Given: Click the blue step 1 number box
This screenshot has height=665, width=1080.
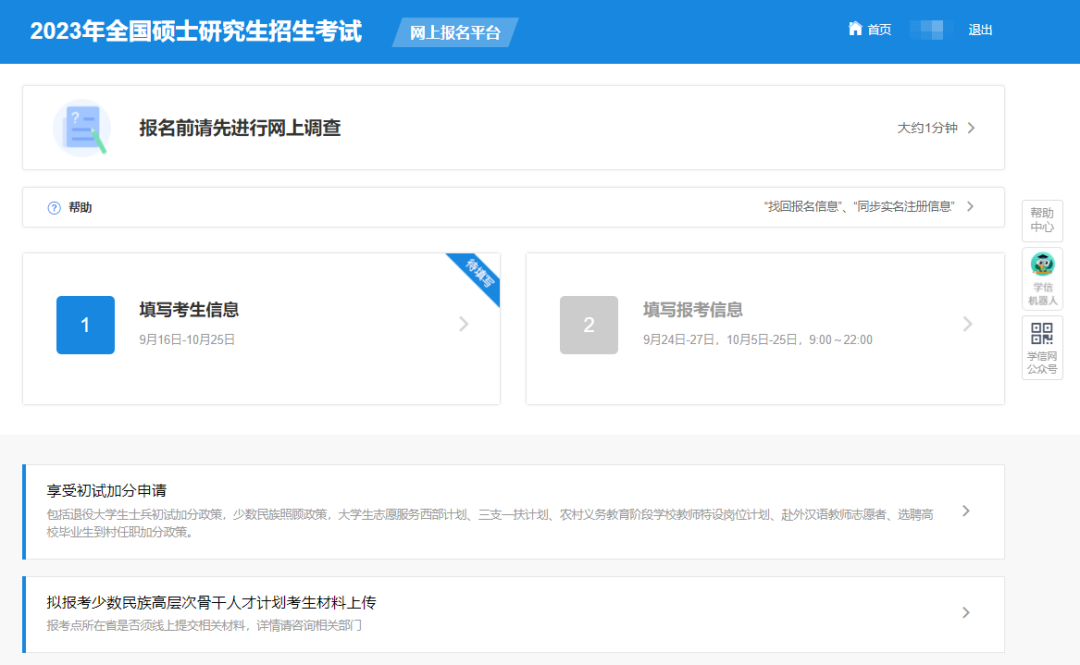Looking at the screenshot, I should pyautogui.click(x=85, y=325).
